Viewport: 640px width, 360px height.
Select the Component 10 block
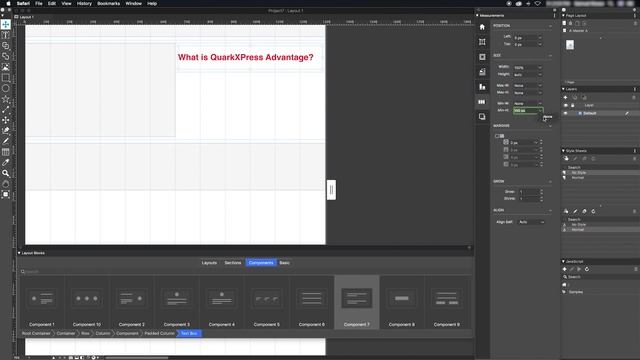[x=87, y=302]
